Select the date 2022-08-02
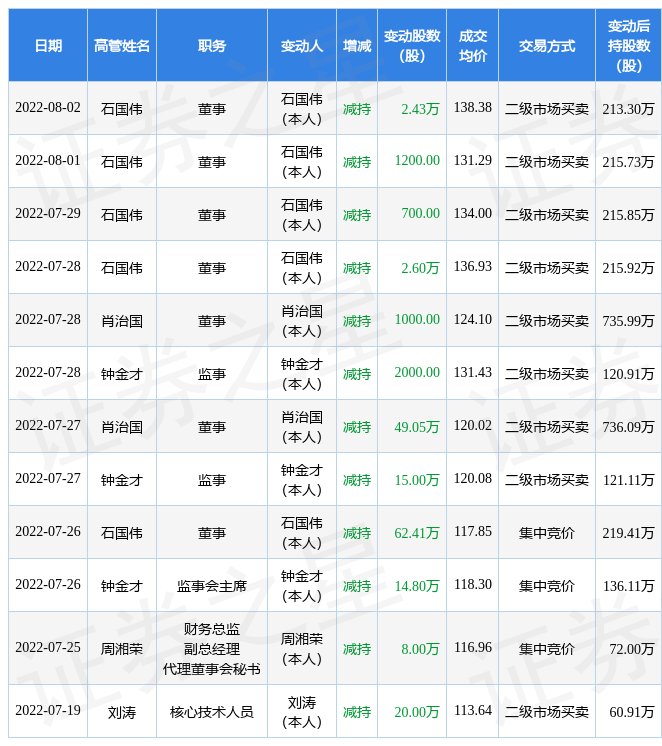 pyautogui.click(x=48, y=108)
